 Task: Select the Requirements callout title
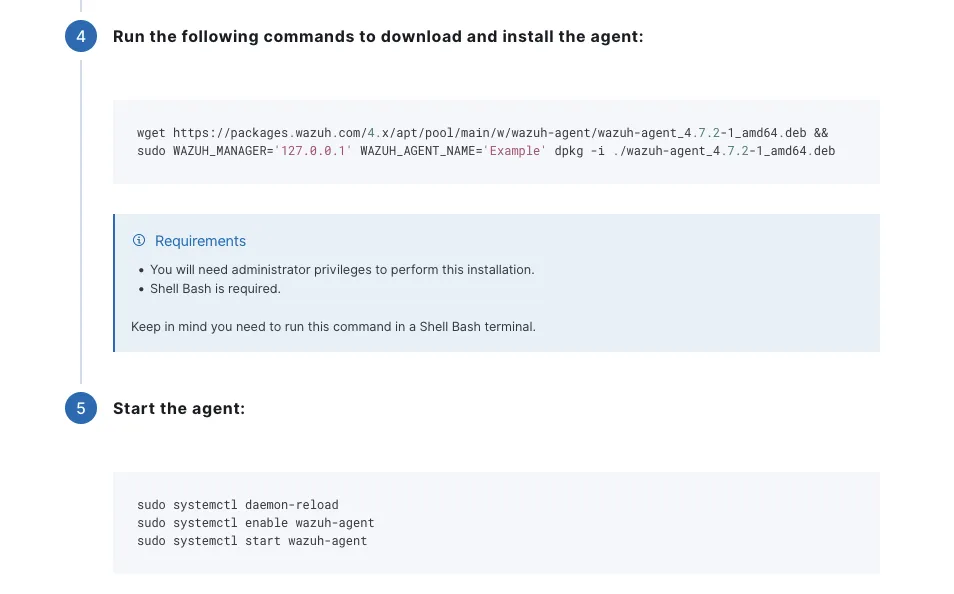point(200,241)
